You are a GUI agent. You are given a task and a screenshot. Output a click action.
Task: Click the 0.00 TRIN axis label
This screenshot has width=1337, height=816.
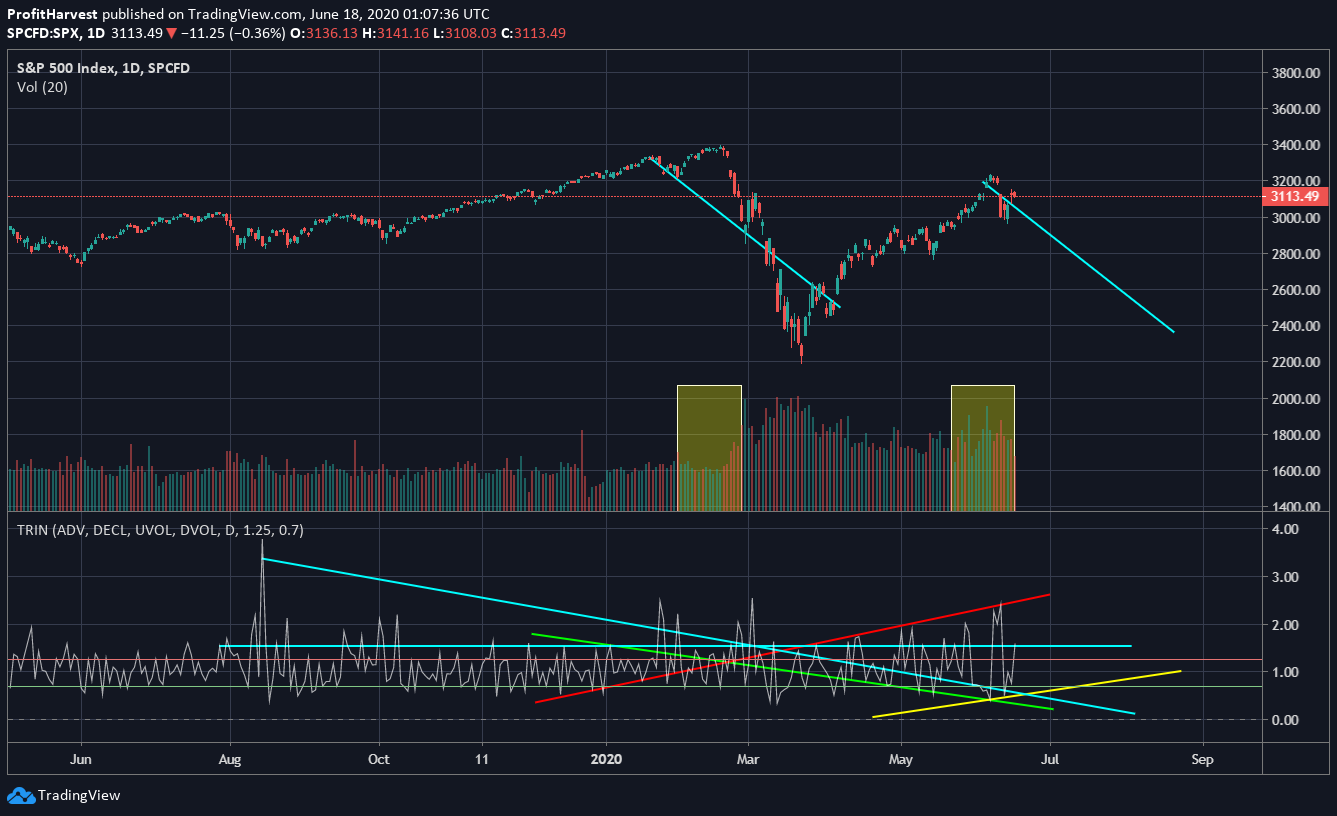pyautogui.click(x=1284, y=720)
